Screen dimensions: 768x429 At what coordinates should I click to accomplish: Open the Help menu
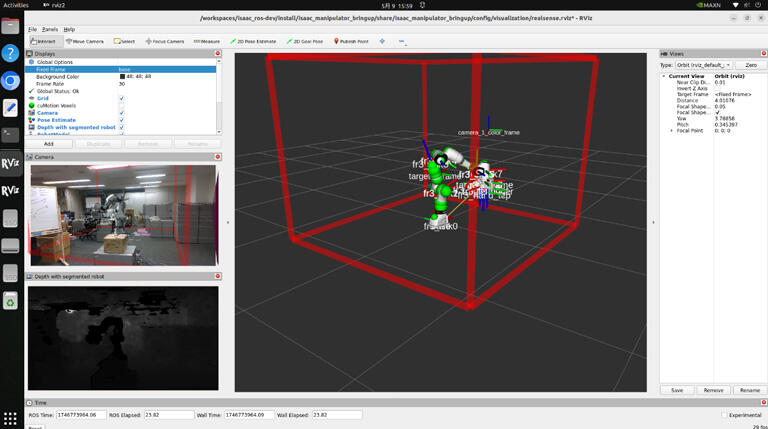coord(70,29)
